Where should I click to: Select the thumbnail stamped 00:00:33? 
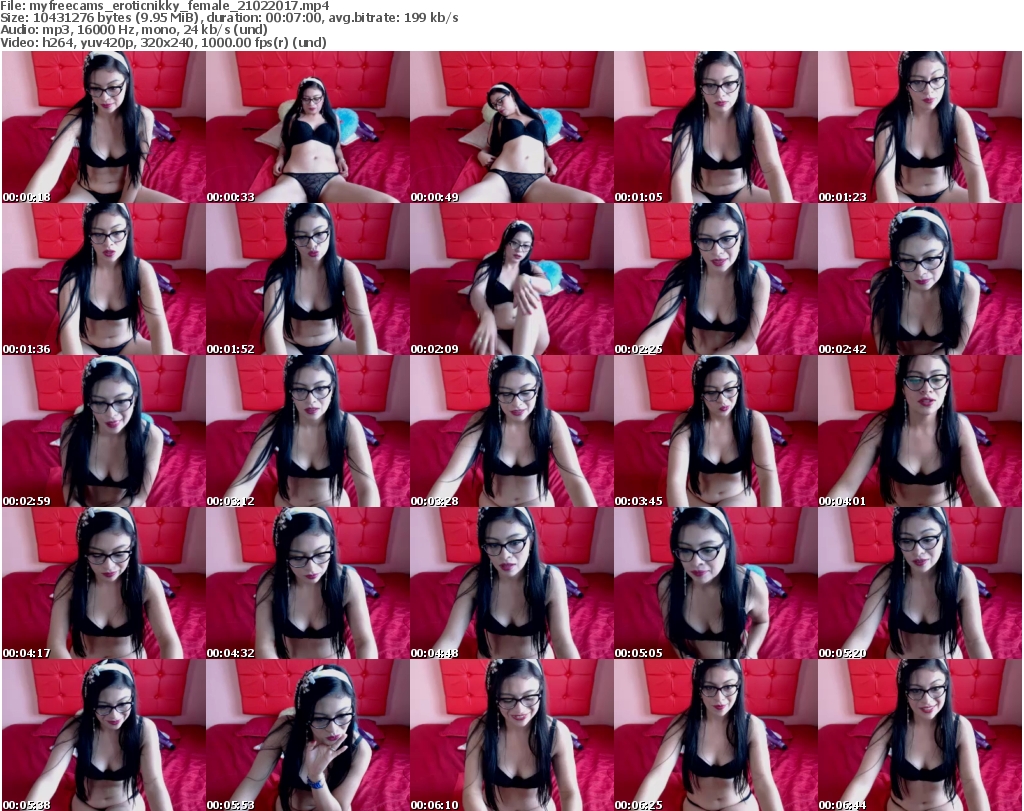click(x=308, y=127)
